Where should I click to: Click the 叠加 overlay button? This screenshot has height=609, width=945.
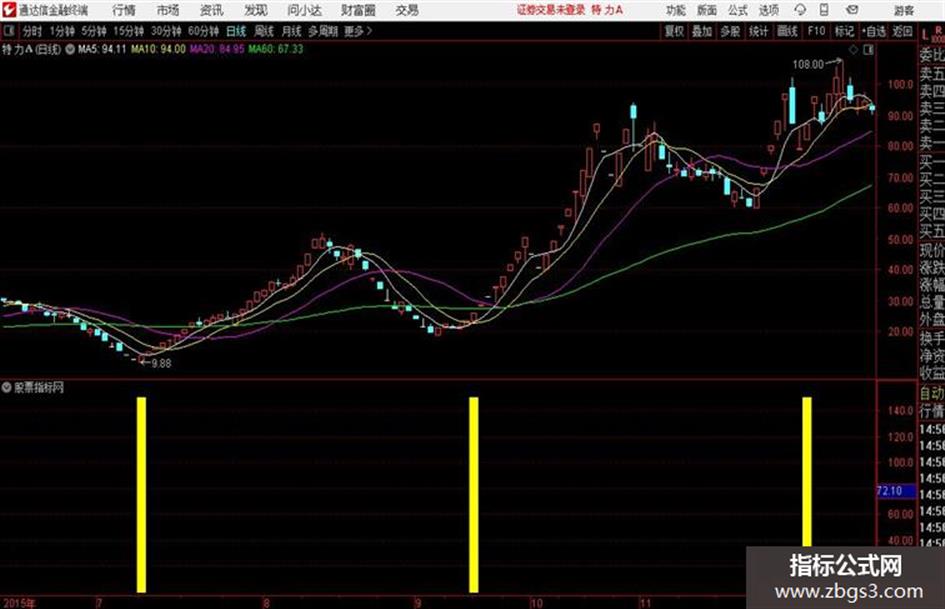point(702,31)
